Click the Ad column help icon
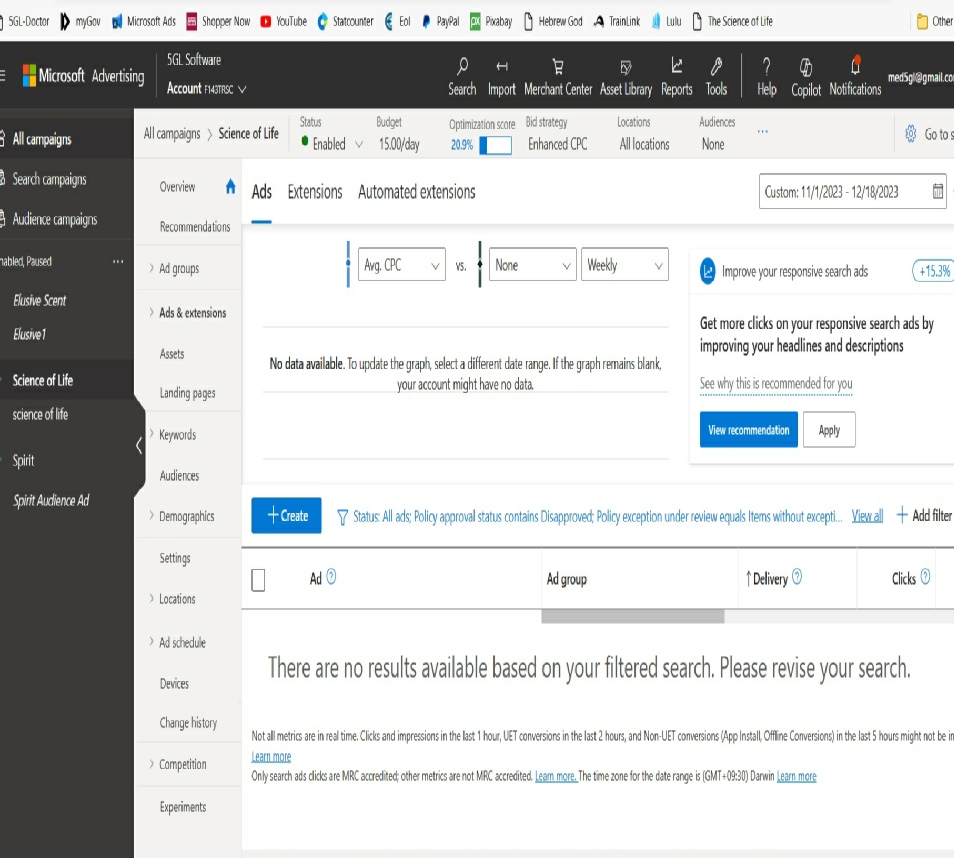 tap(331, 576)
